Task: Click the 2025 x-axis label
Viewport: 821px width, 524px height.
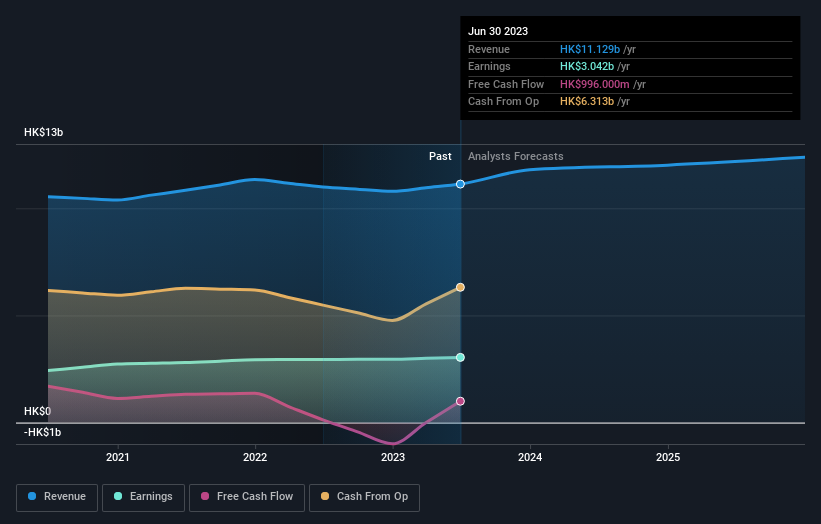Action: click(668, 458)
